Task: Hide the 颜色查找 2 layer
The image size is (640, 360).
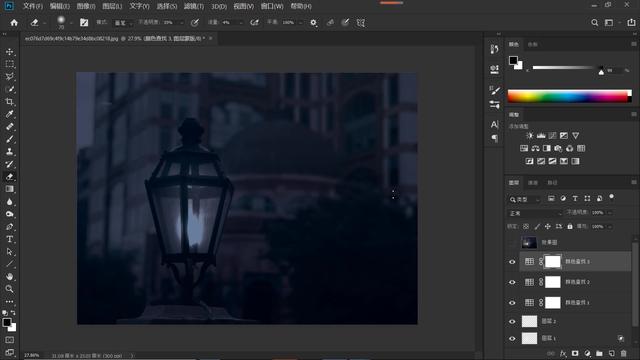Action: pyautogui.click(x=512, y=282)
